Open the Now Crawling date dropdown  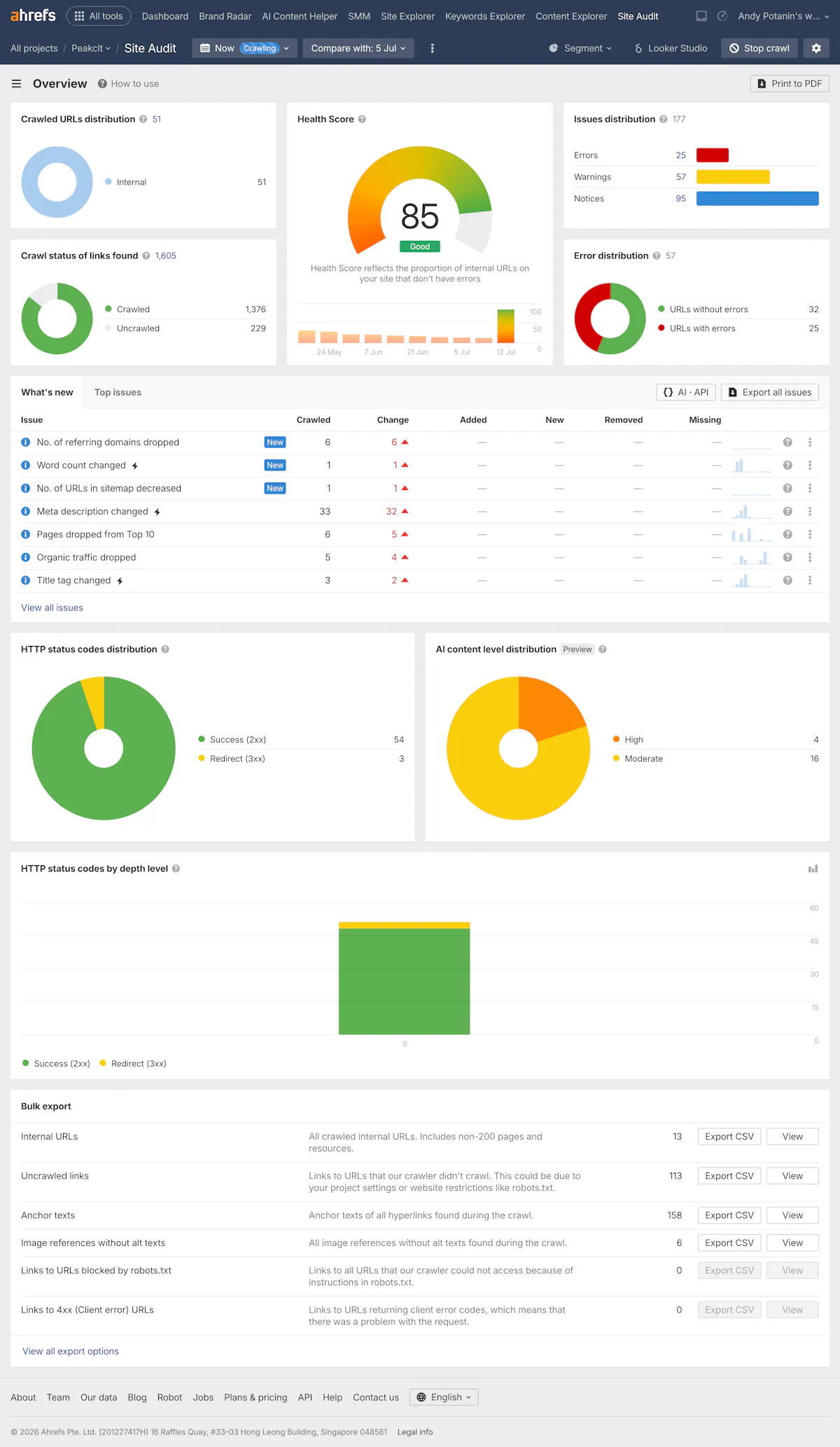click(244, 48)
